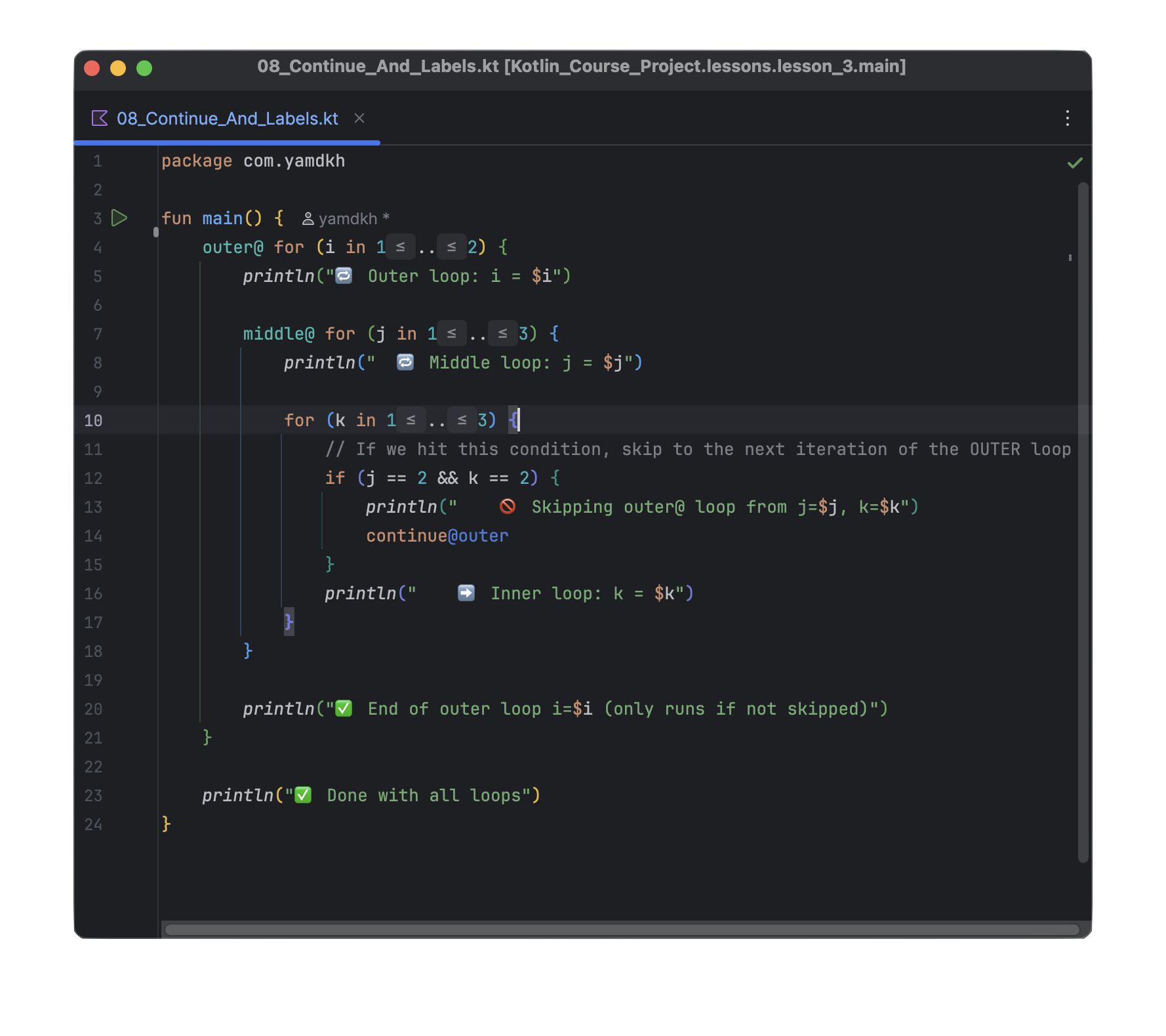The width and height of the screenshot is (1166, 1036).
Task: Click the Kotlin file icon in the tab
Action: pos(100,118)
